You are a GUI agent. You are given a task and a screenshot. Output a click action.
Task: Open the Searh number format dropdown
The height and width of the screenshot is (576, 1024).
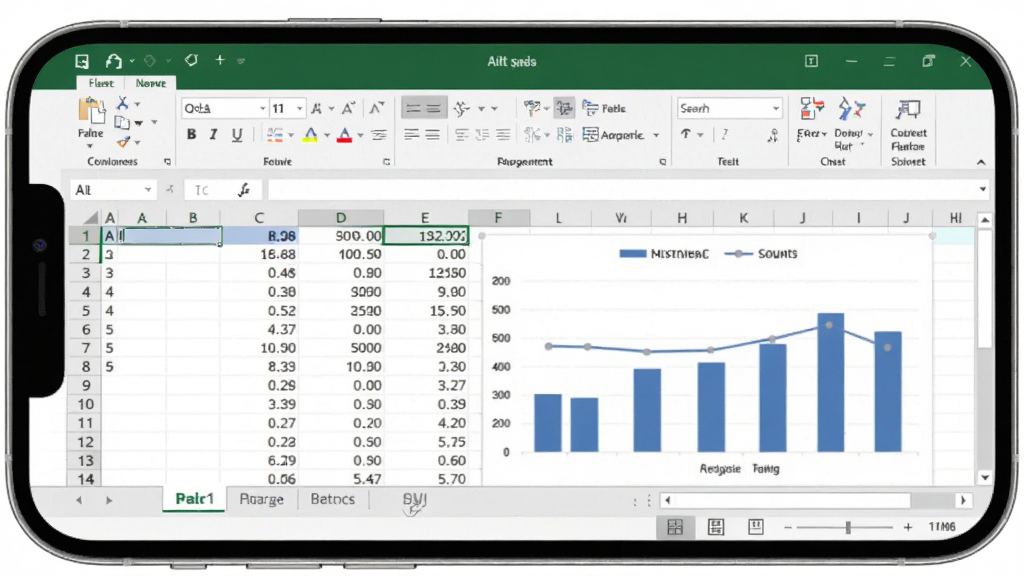click(776, 108)
